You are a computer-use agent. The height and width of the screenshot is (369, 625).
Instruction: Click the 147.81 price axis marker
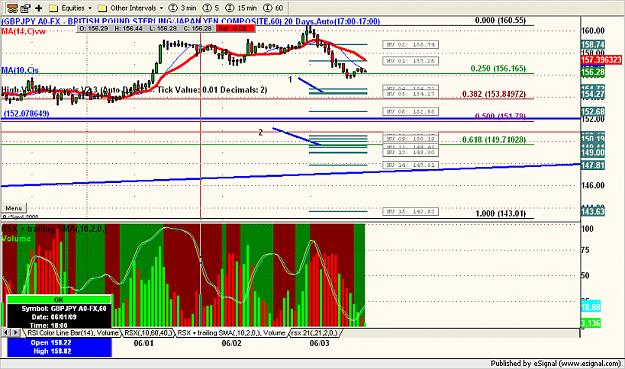click(593, 165)
